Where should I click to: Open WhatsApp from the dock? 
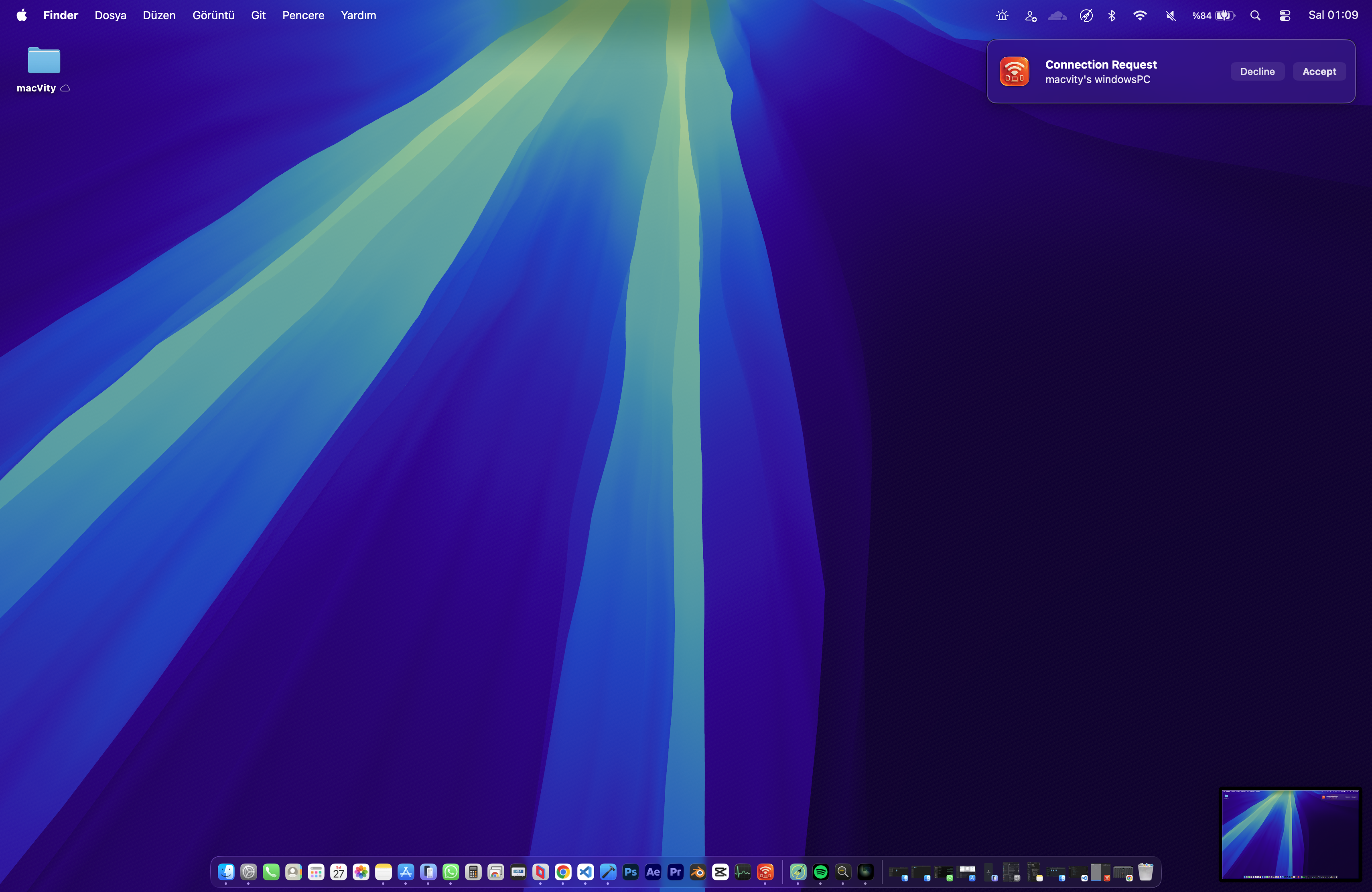[451, 872]
